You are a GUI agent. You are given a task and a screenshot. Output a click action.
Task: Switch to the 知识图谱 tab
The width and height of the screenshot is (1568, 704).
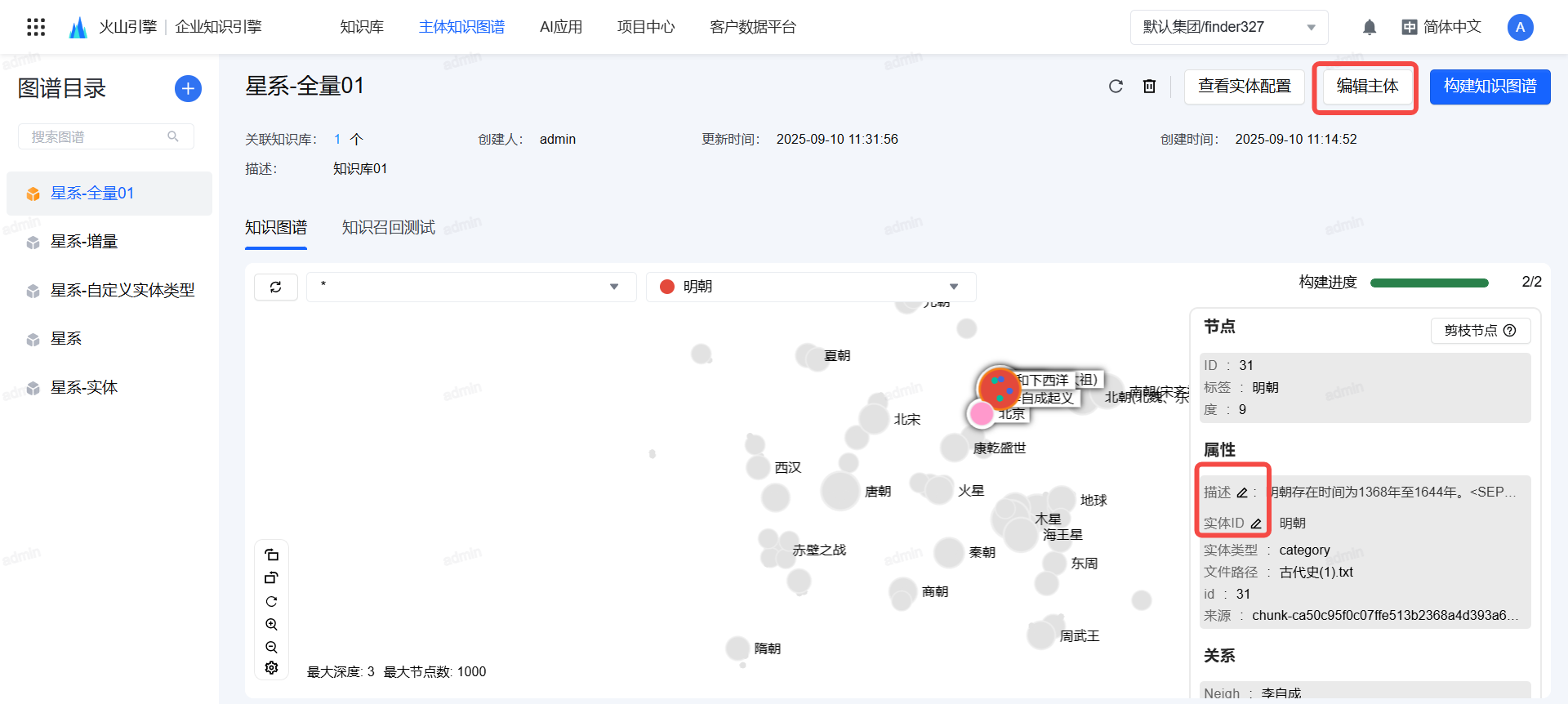[x=276, y=228]
